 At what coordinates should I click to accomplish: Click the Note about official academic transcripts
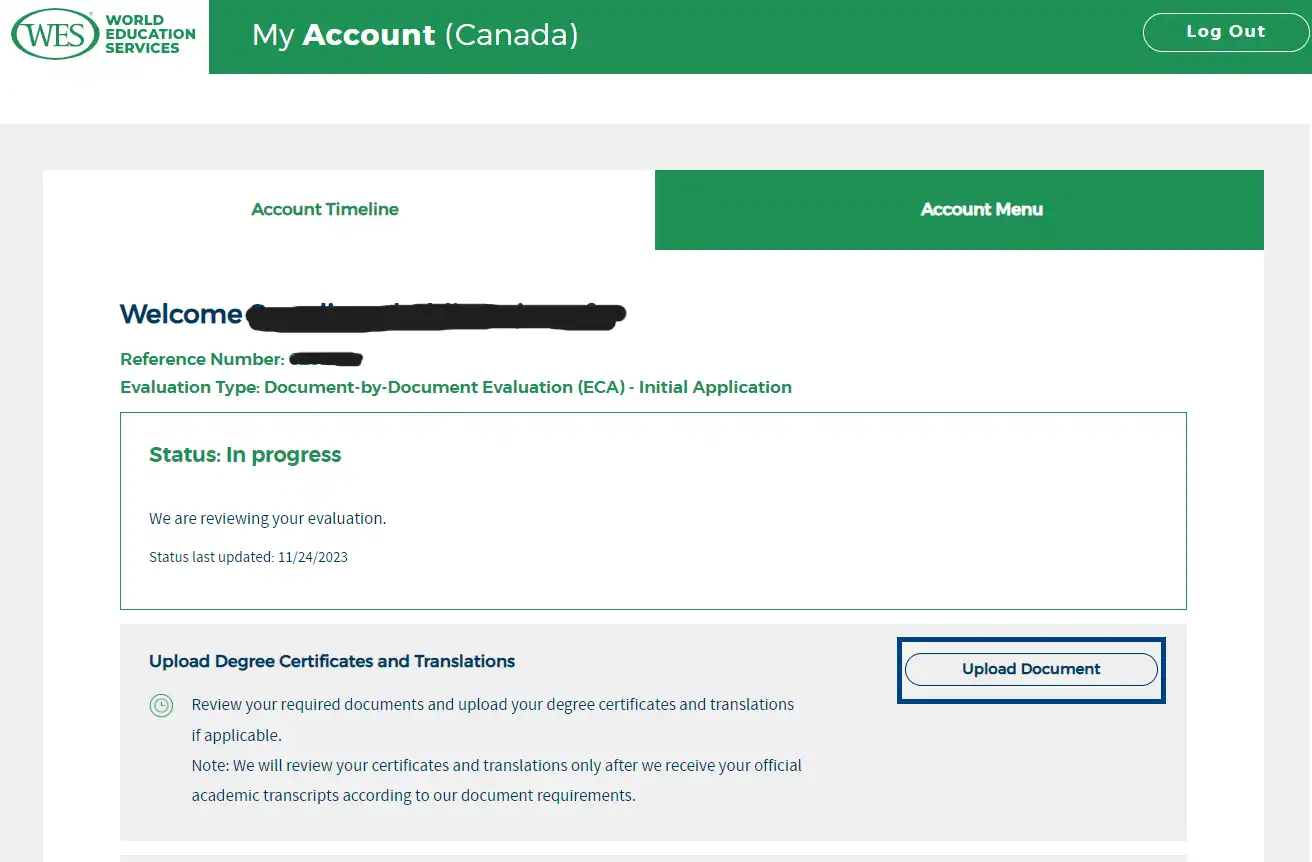pyautogui.click(x=496, y=781)
